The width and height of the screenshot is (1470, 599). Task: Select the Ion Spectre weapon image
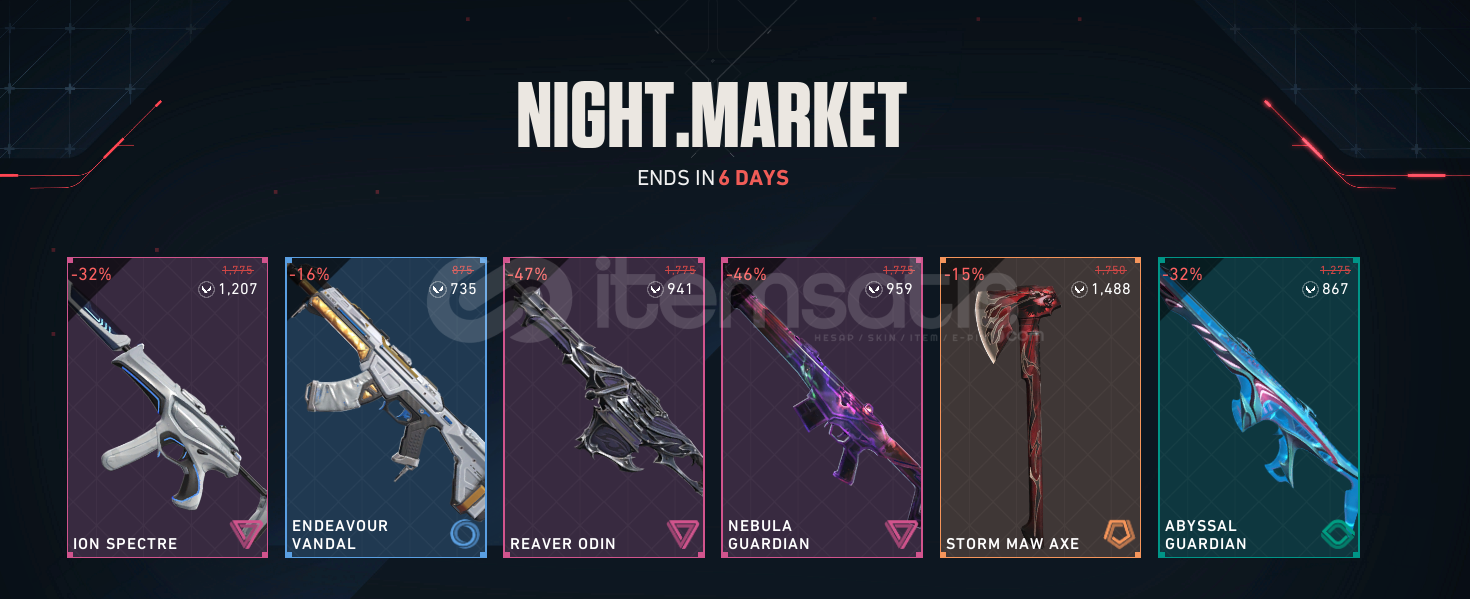pos(167,410)
